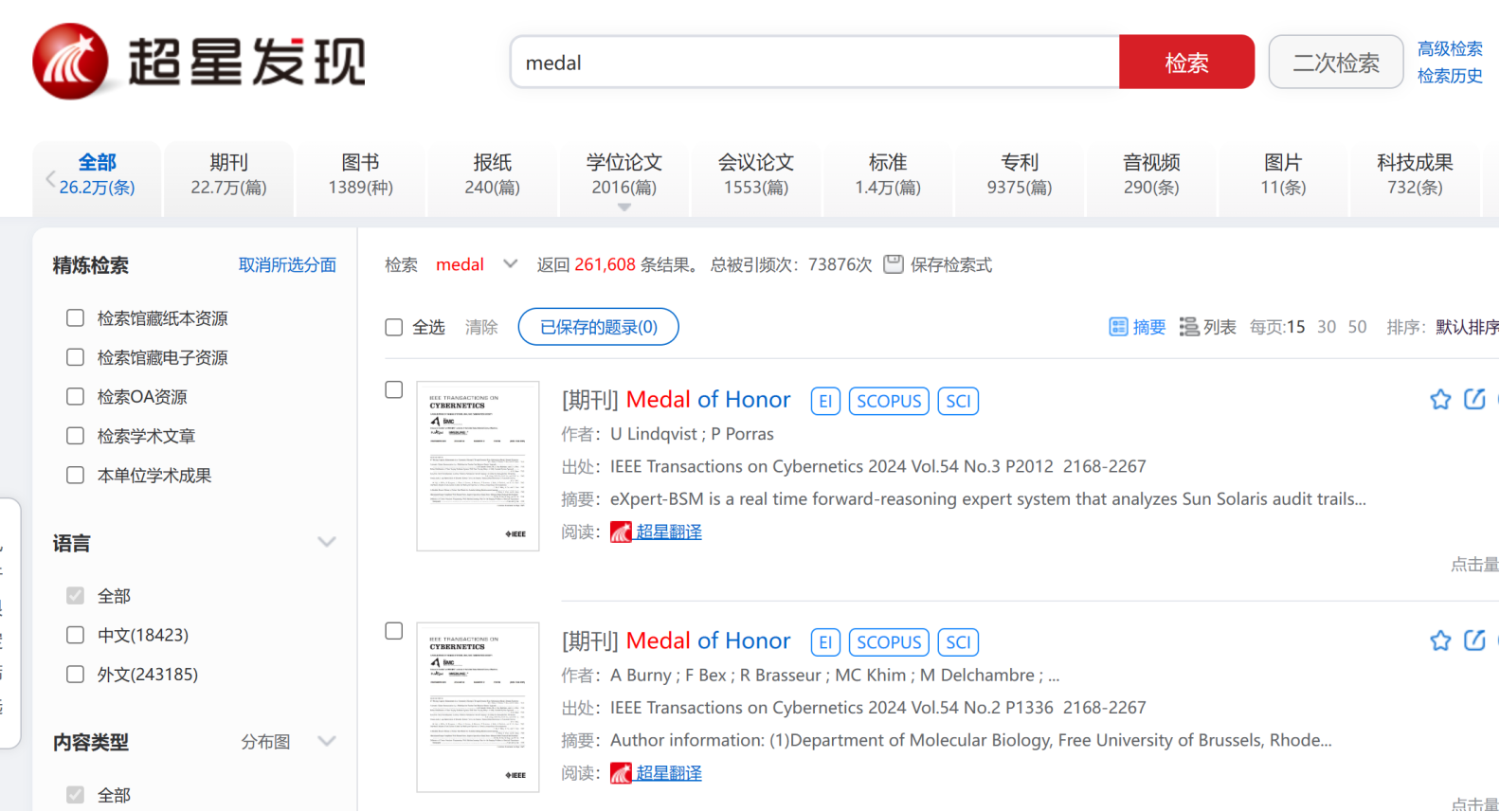Click SCOPUS badge on Burny result
Image resolution: width=1500 pixels, height=812 pixels.
click(x=889, y=642)
